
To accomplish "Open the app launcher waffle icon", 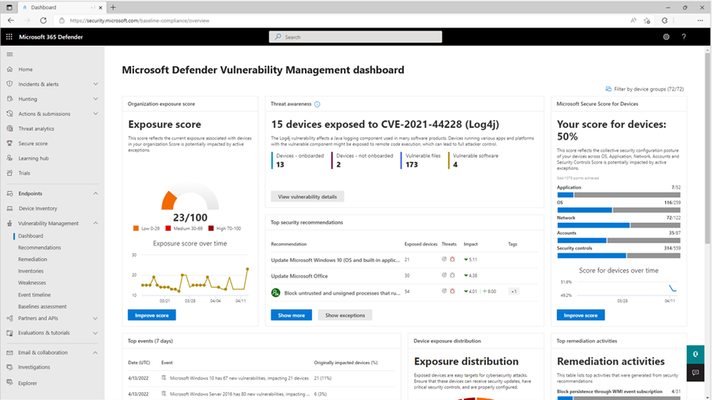I will pos(9,37).
